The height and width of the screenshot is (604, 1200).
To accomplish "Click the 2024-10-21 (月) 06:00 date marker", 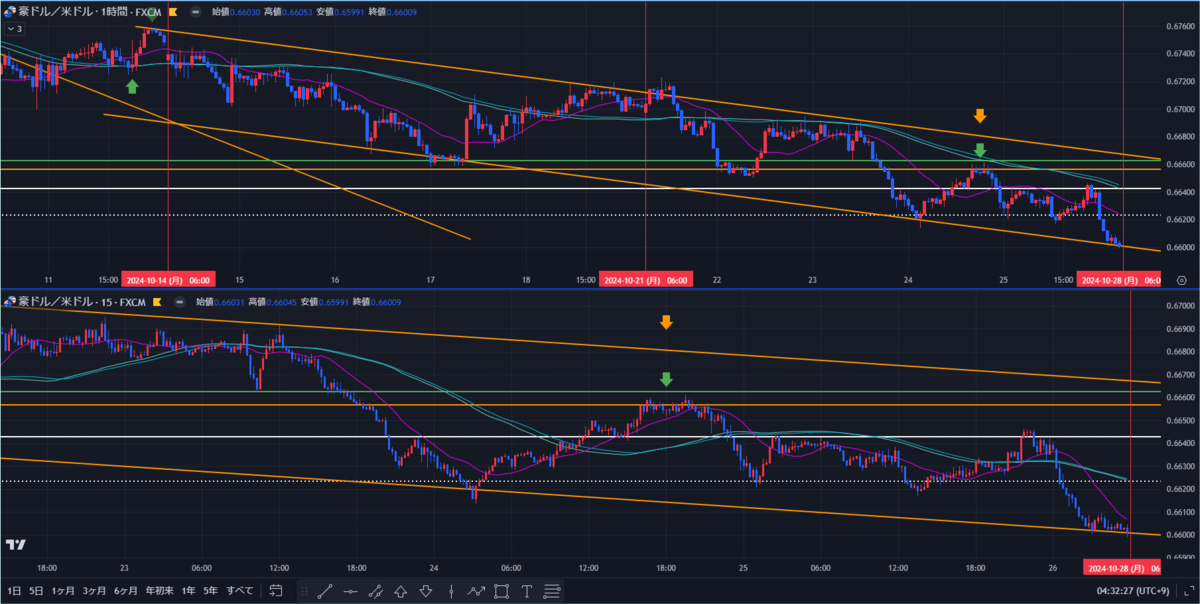I will coord(646,280).
